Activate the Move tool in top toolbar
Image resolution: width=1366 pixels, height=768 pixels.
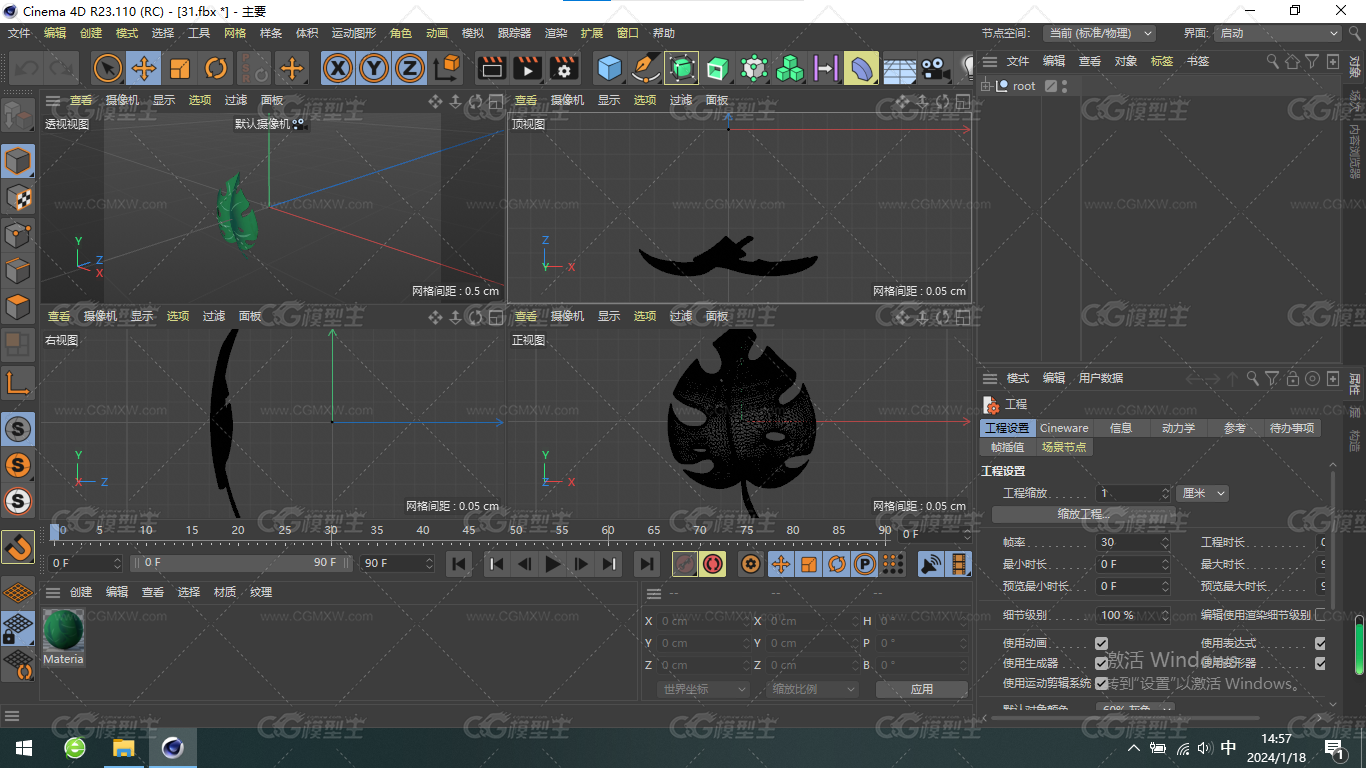(144, 68)
